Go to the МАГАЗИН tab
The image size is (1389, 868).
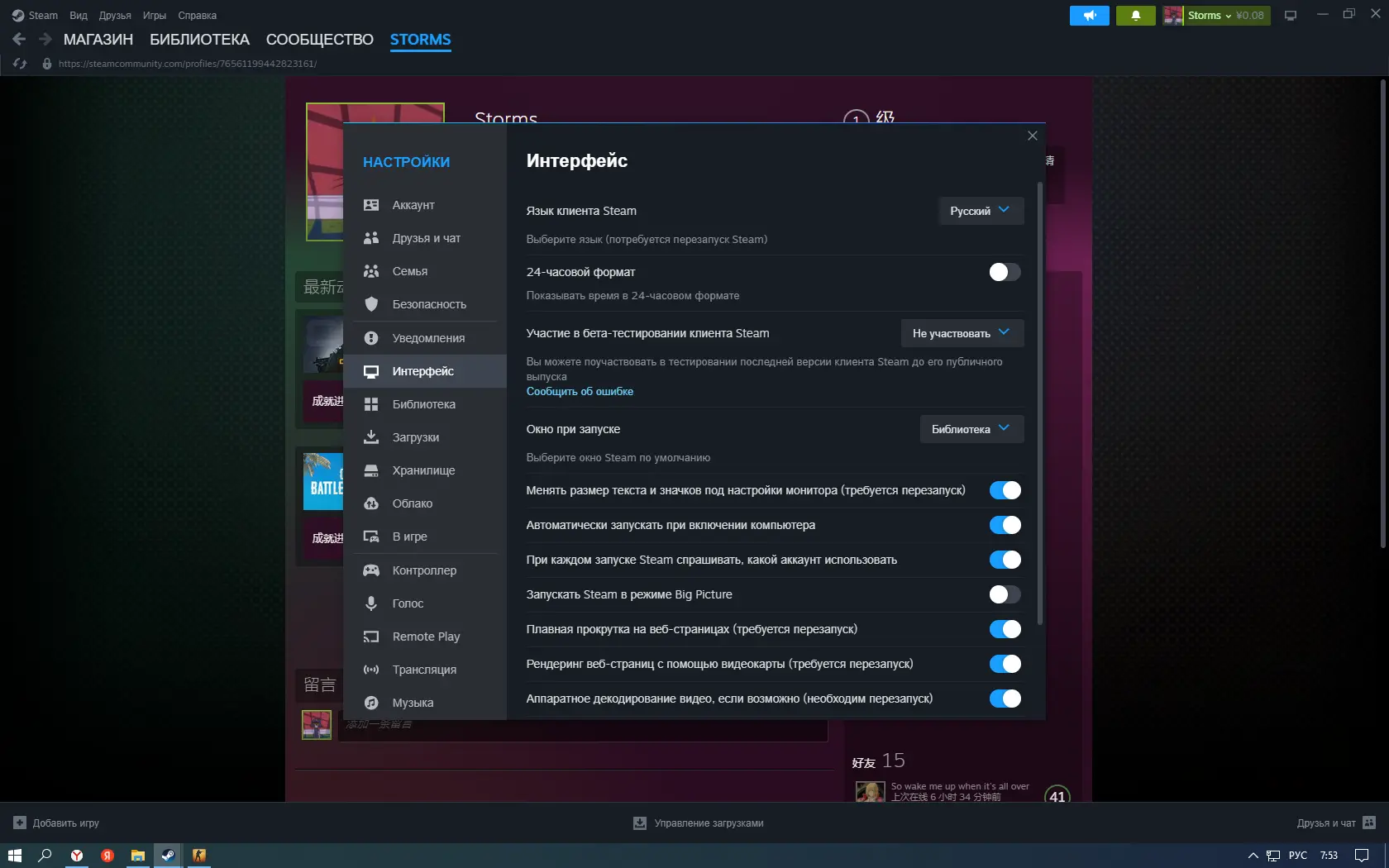click(x=98, y=39)
